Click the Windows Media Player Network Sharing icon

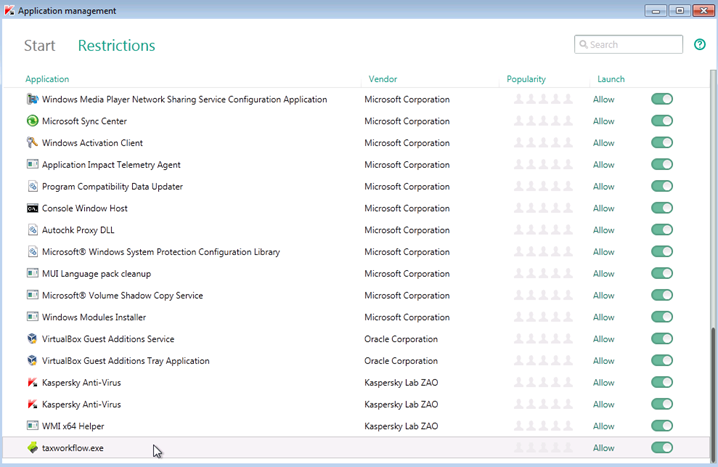click(x=32, y=99)
